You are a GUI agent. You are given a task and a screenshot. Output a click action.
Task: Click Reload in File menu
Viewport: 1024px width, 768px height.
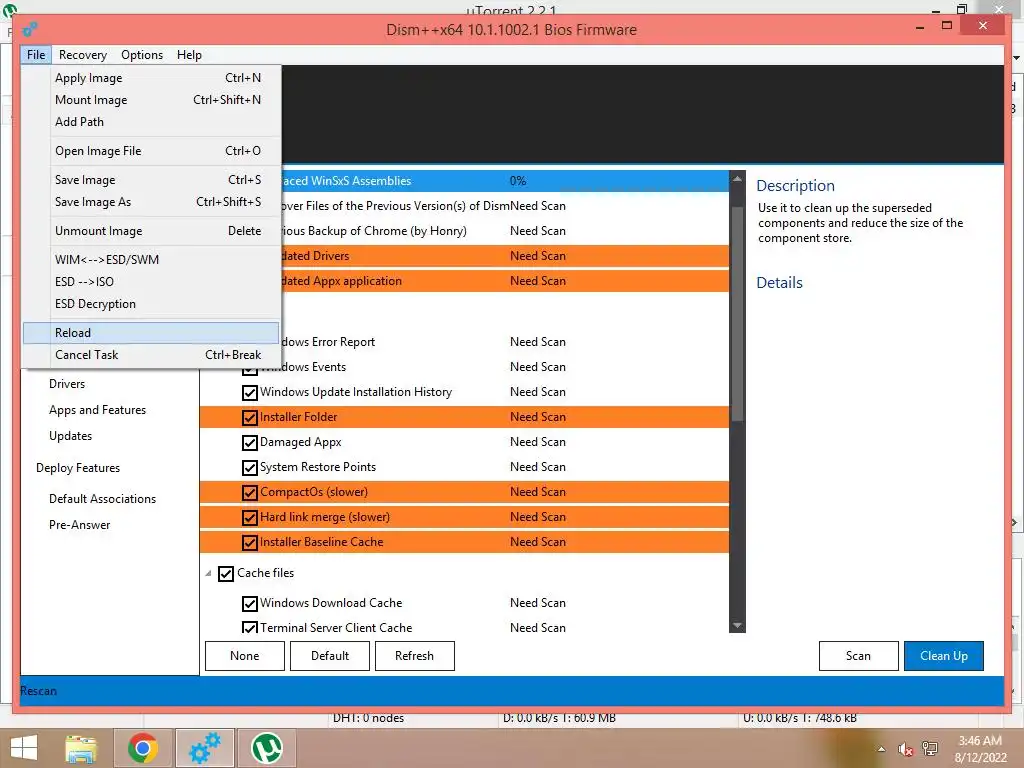pyautogui.click(x=152, y=332)
